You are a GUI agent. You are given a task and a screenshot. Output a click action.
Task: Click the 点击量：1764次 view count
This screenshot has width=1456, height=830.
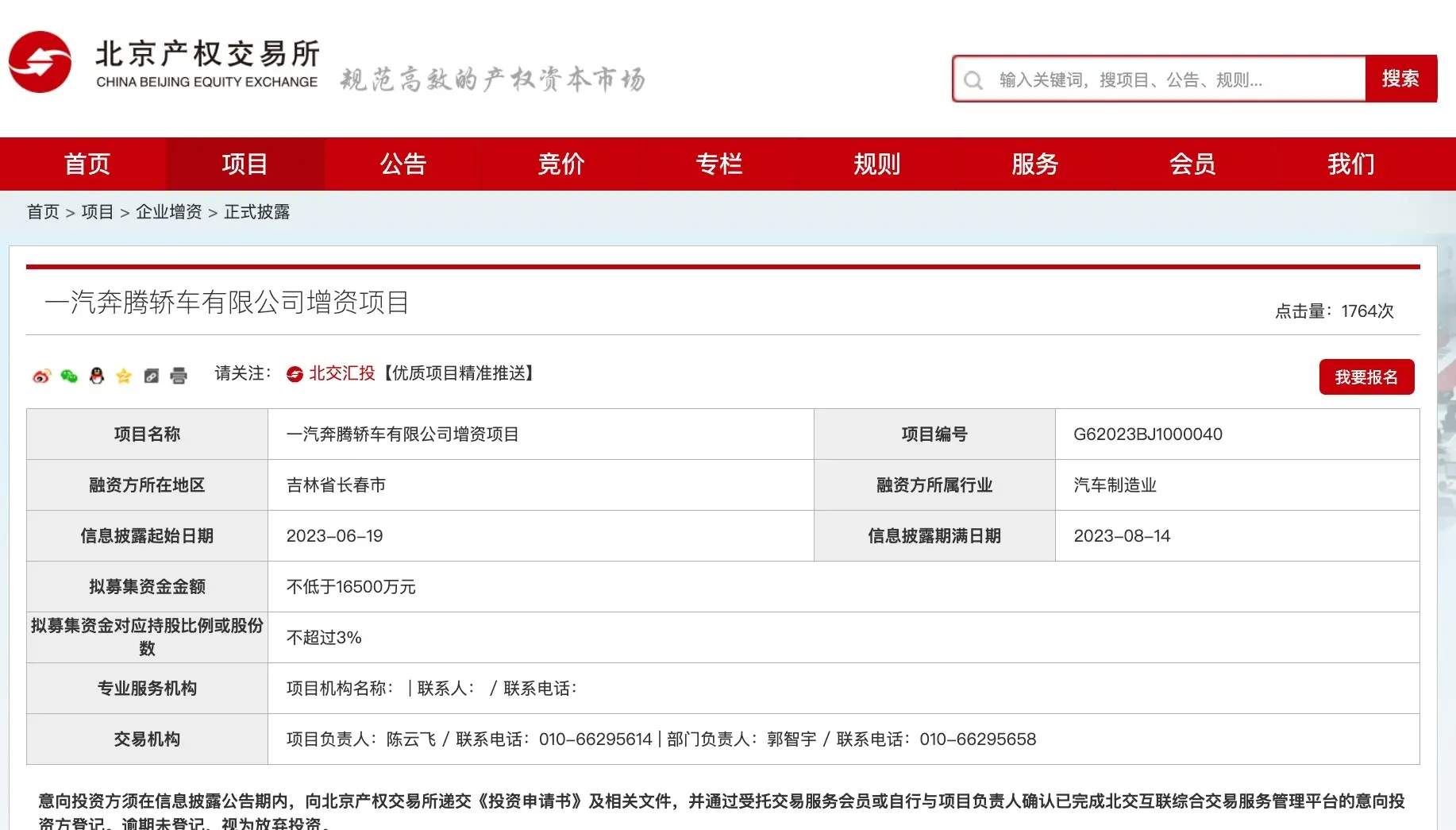point(1334,311)
